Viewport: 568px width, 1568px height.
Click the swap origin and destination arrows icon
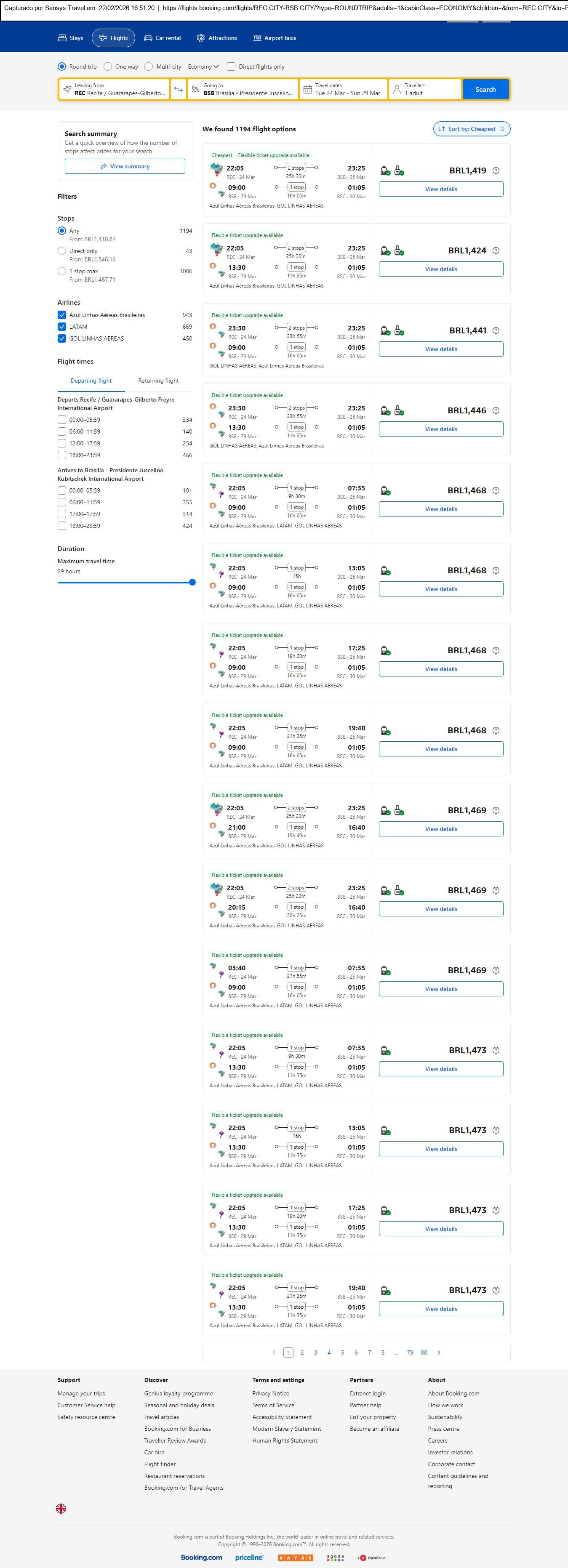coord(179,90)
